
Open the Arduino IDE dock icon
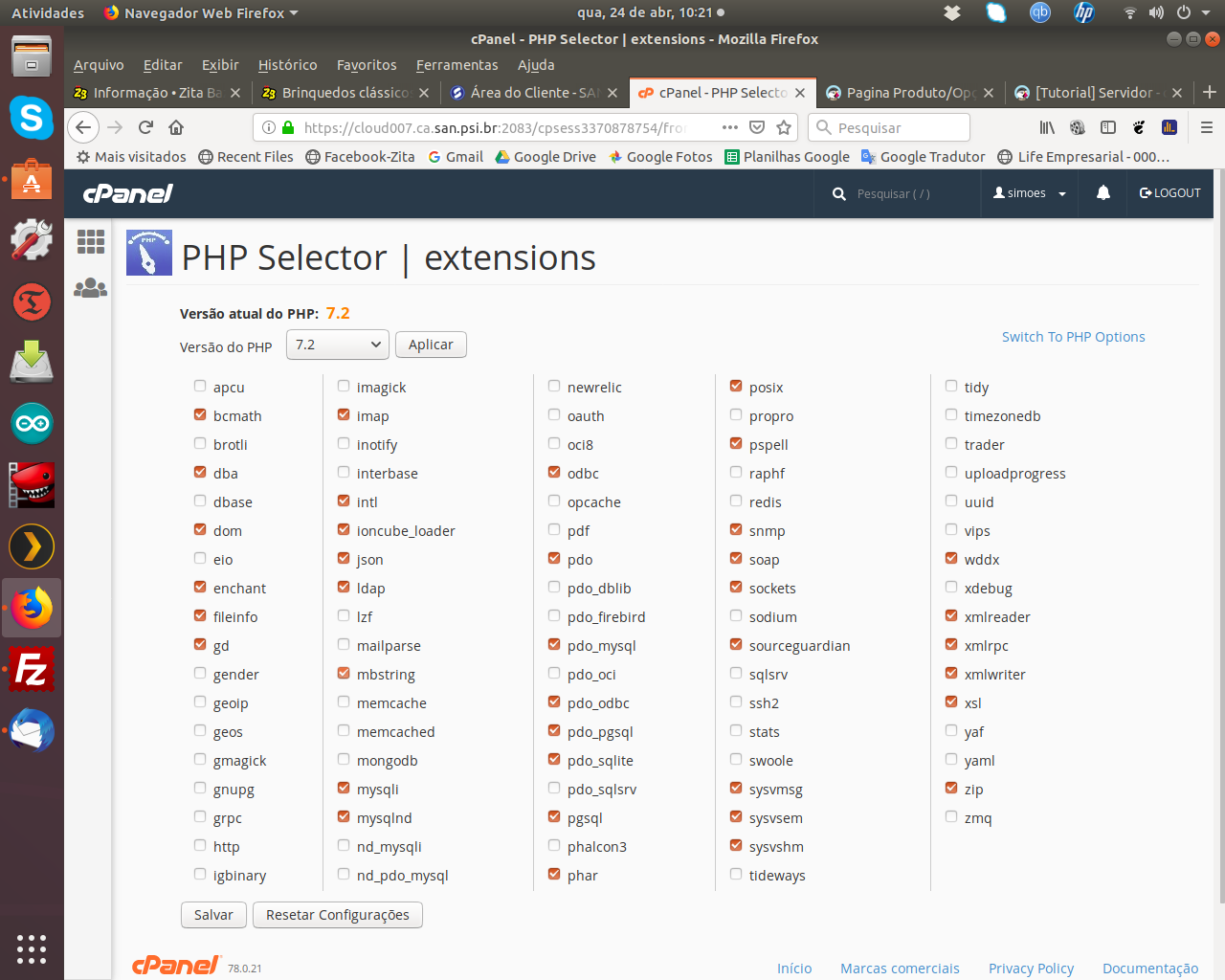(32, 424)
